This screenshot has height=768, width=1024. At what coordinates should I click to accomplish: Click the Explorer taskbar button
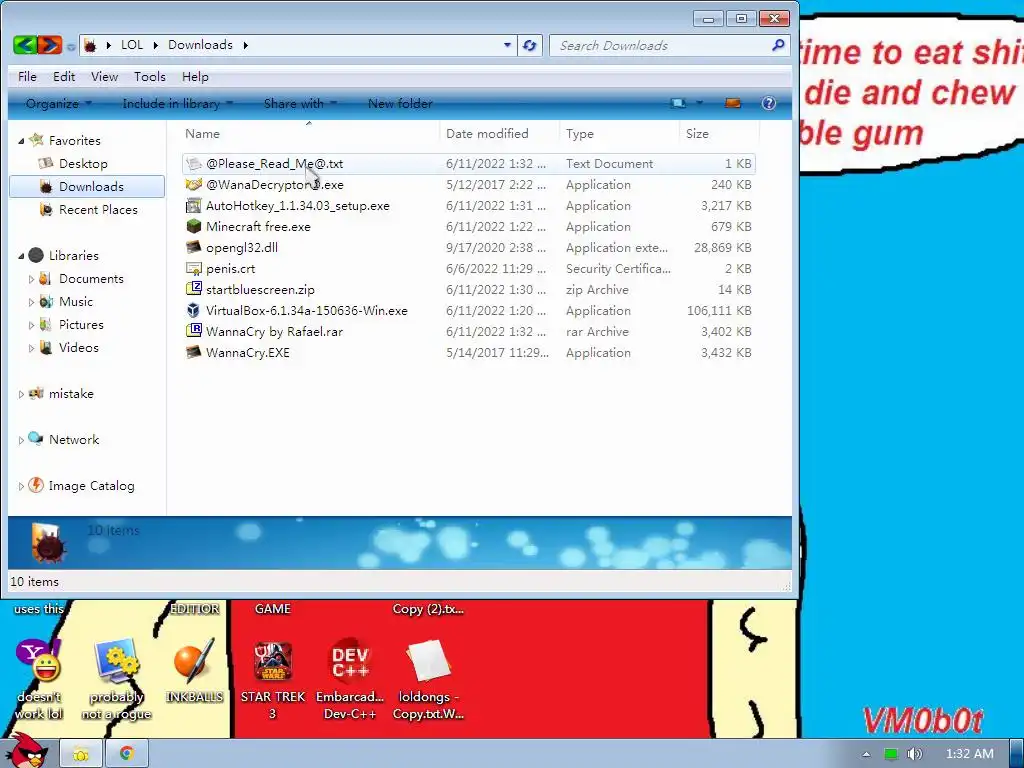click(x=81, y=754)
